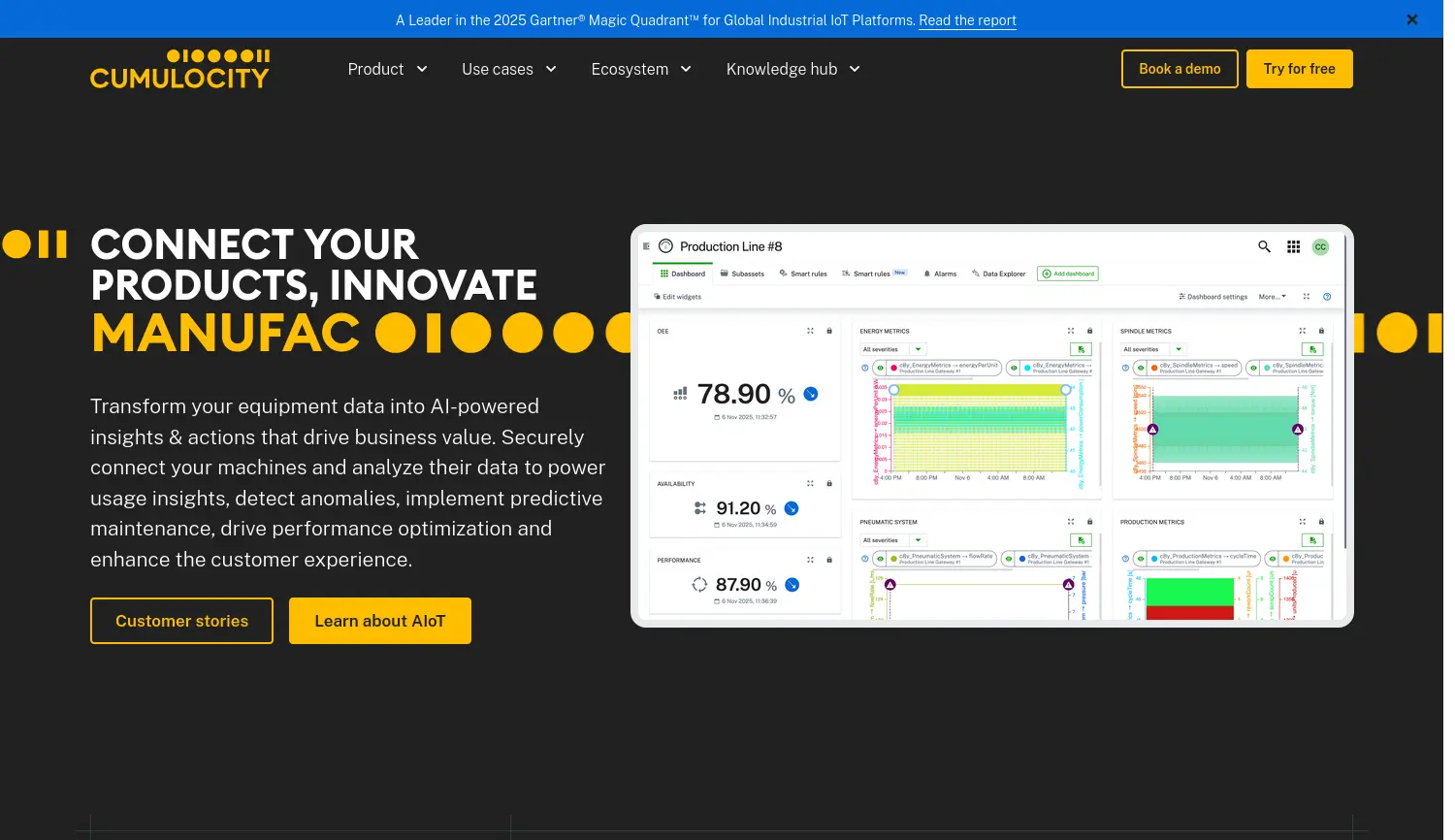Click the Book a demo button
The image size is (1455, 840).
tap(1180, 69)
